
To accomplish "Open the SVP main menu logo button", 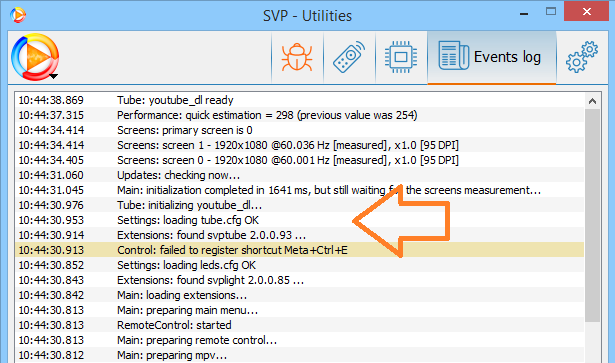I will [x=35, y=57].
